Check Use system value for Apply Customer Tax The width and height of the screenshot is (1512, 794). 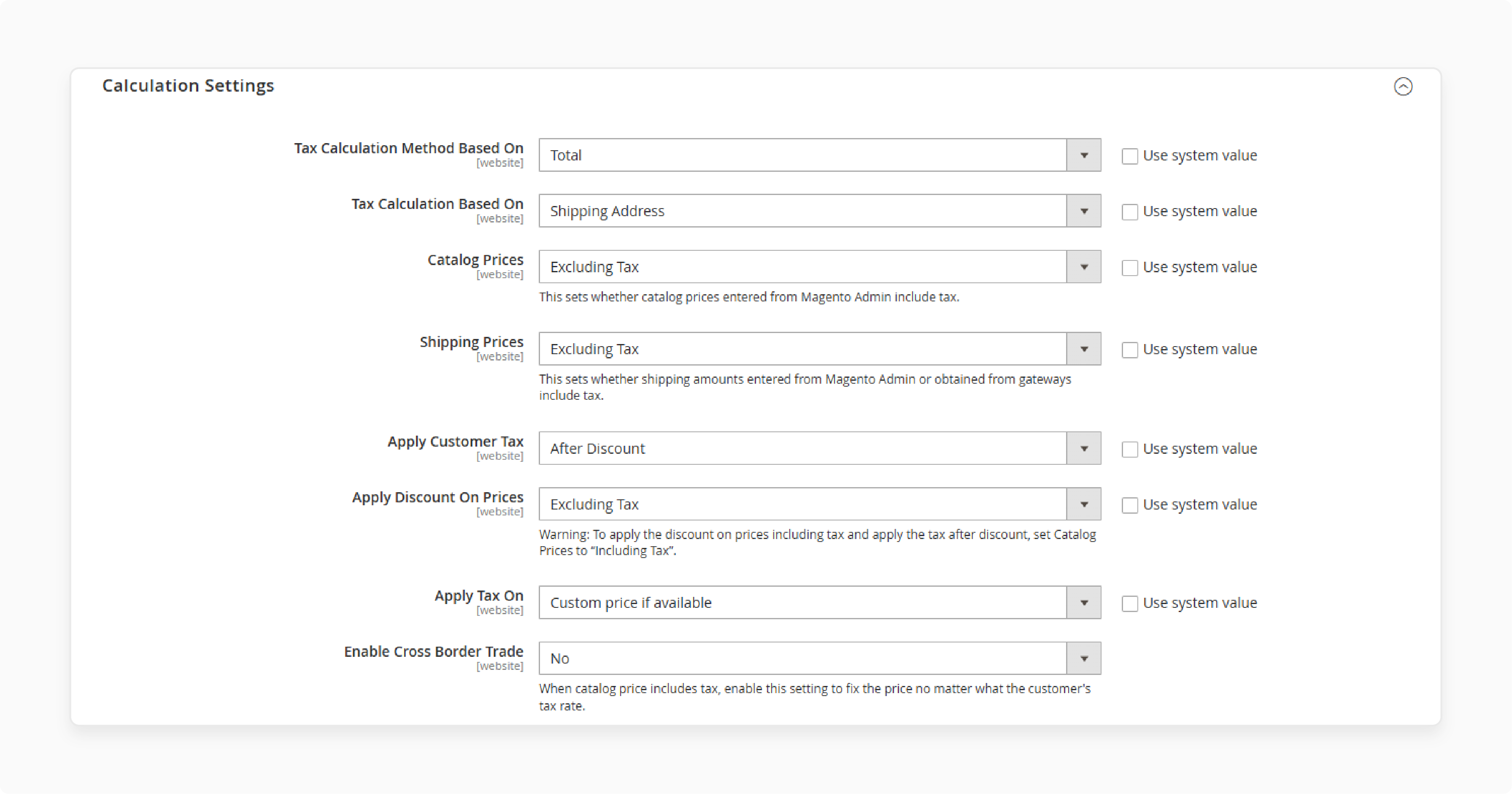pyautogui.click(x=1129, y=449)
